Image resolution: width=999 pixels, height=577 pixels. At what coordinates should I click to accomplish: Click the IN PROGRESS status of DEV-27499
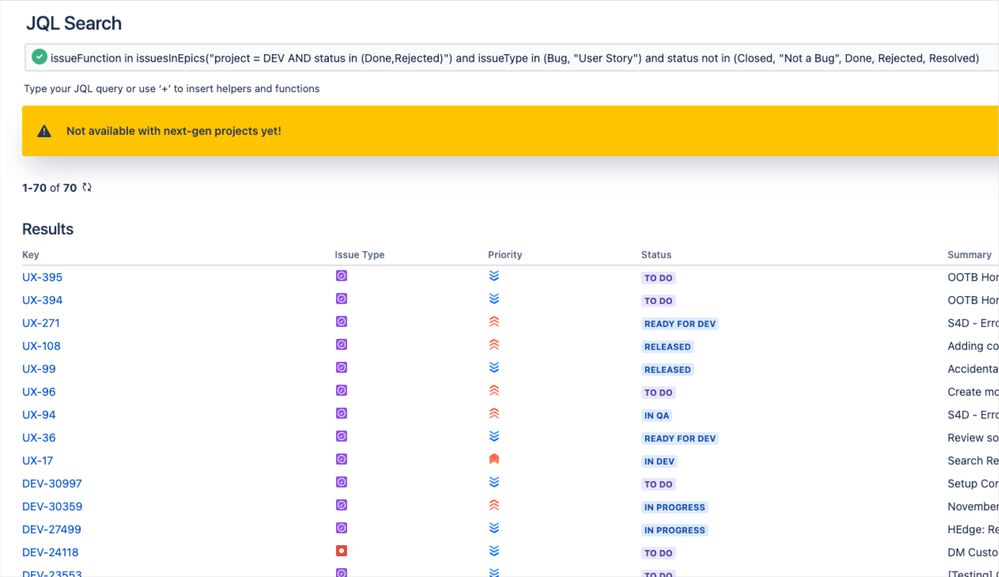(675, 530)
